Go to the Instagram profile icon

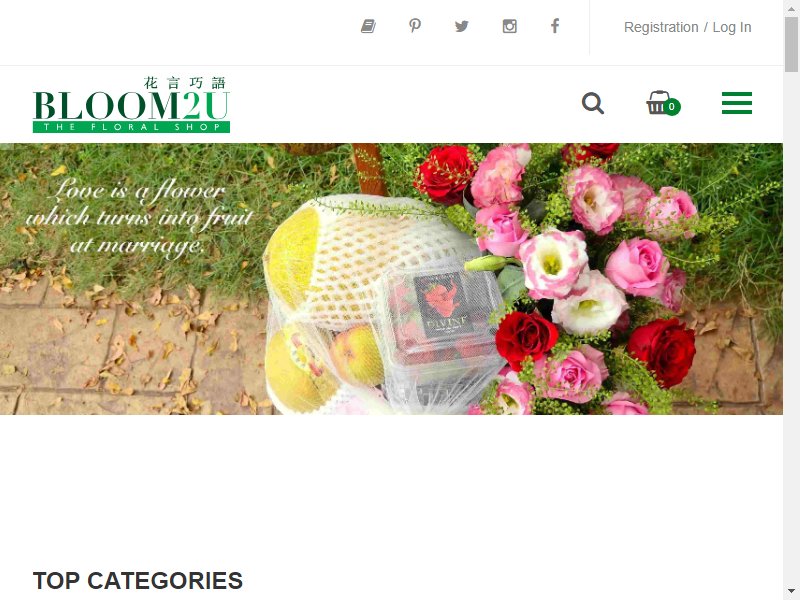(509, 26)
